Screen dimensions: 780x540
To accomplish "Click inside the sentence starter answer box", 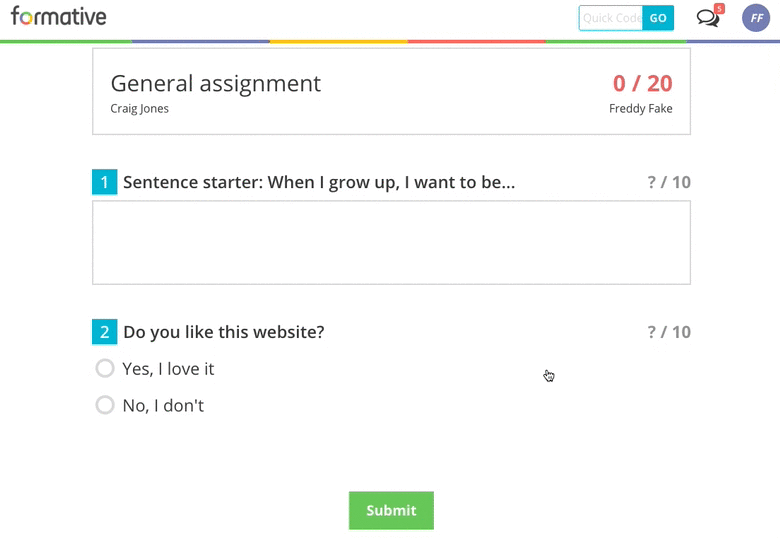I will click(391, 243).
